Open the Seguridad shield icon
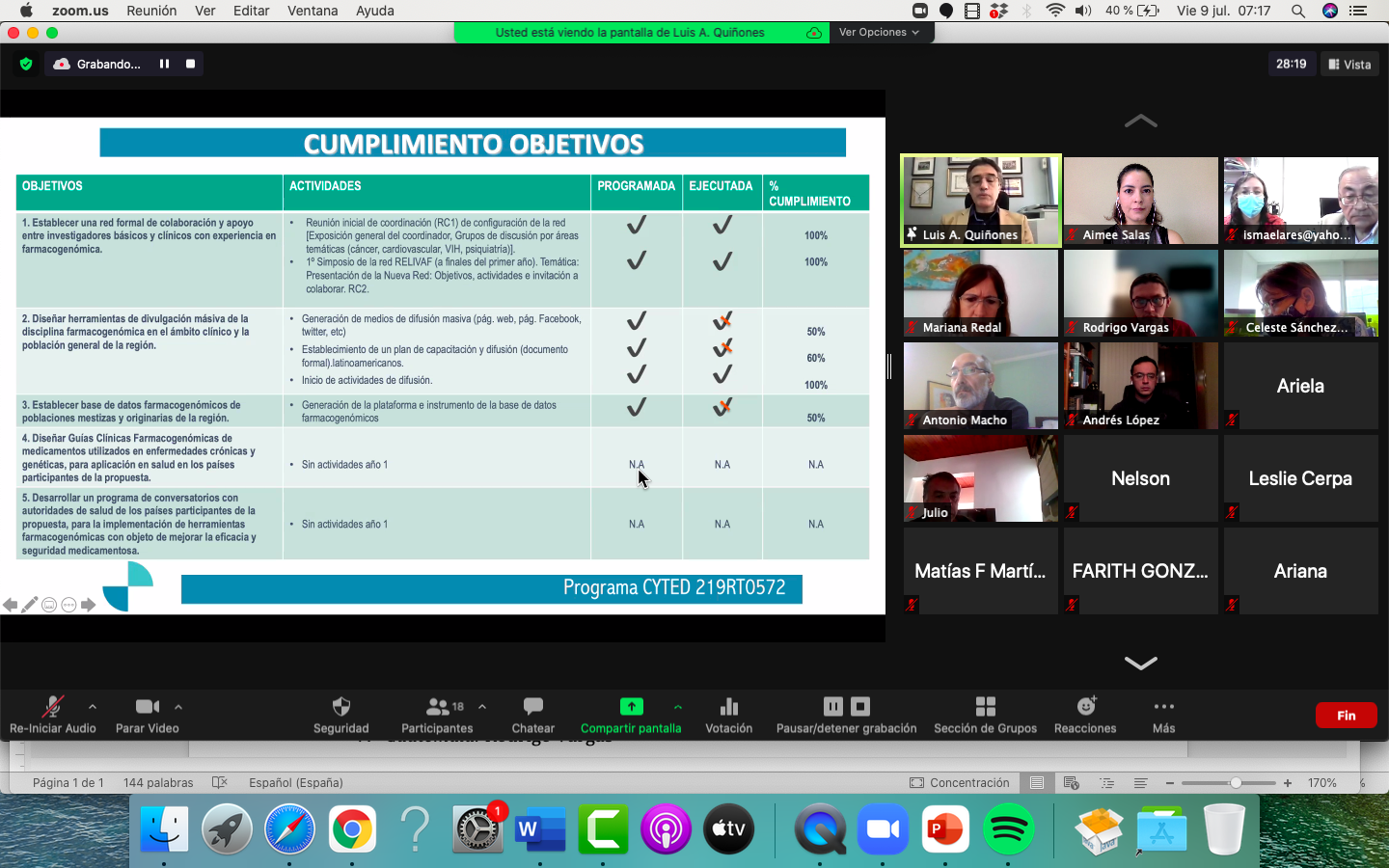This screenshot has width=1389, height=868. (340, 707)
